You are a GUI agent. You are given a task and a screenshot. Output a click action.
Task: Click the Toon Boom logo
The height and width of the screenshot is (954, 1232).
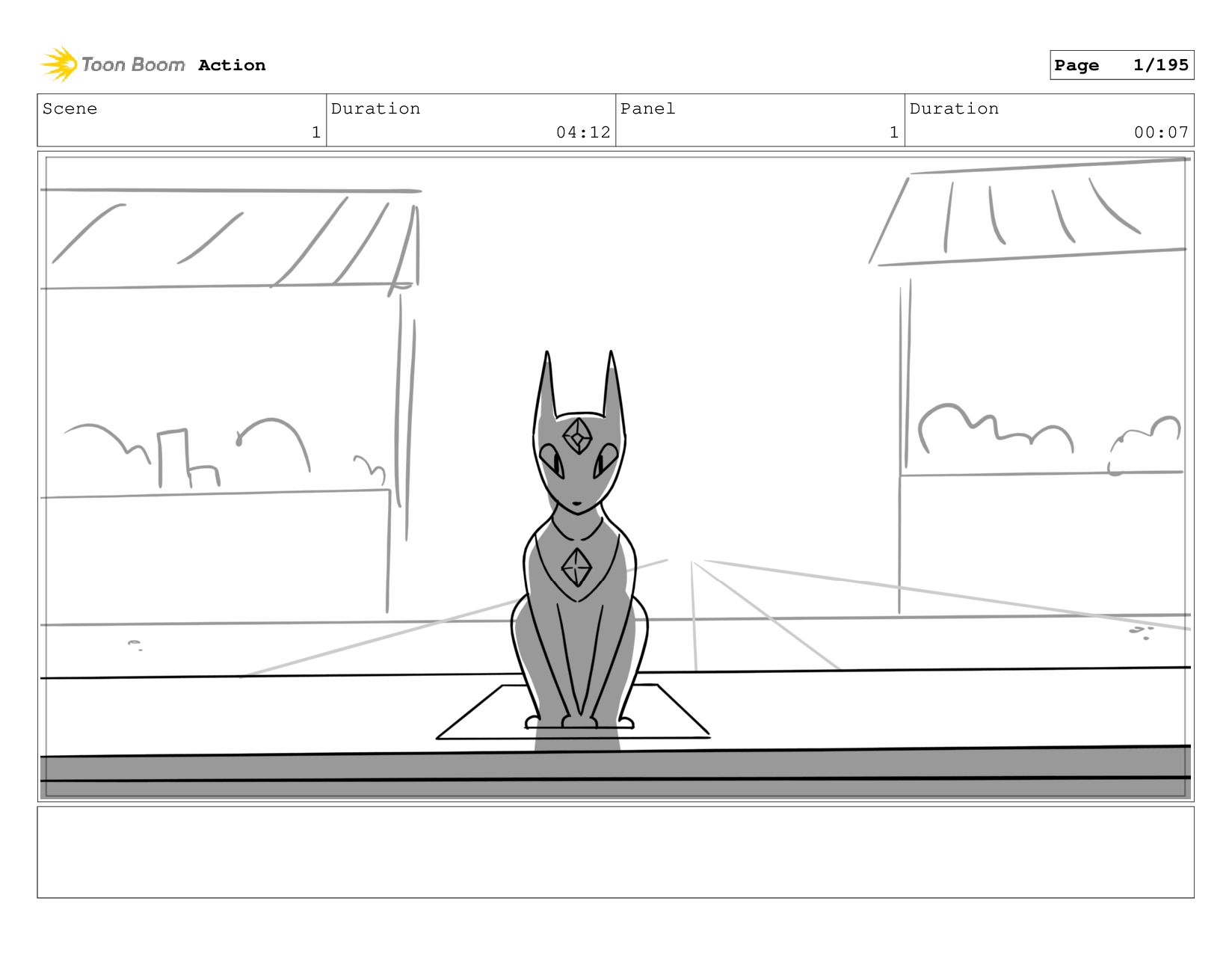112,65
